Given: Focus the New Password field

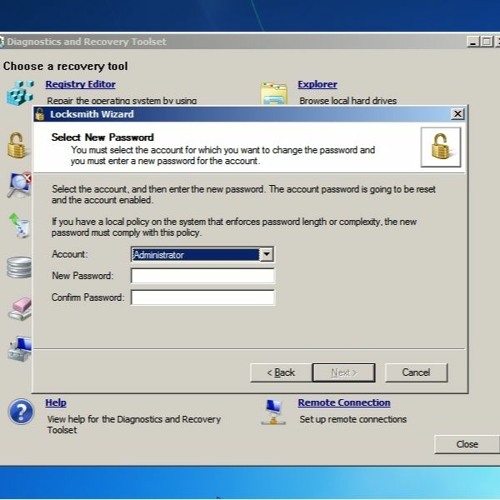Looking at the screenshot, I should pyautogui.click(x=203, y=276).
